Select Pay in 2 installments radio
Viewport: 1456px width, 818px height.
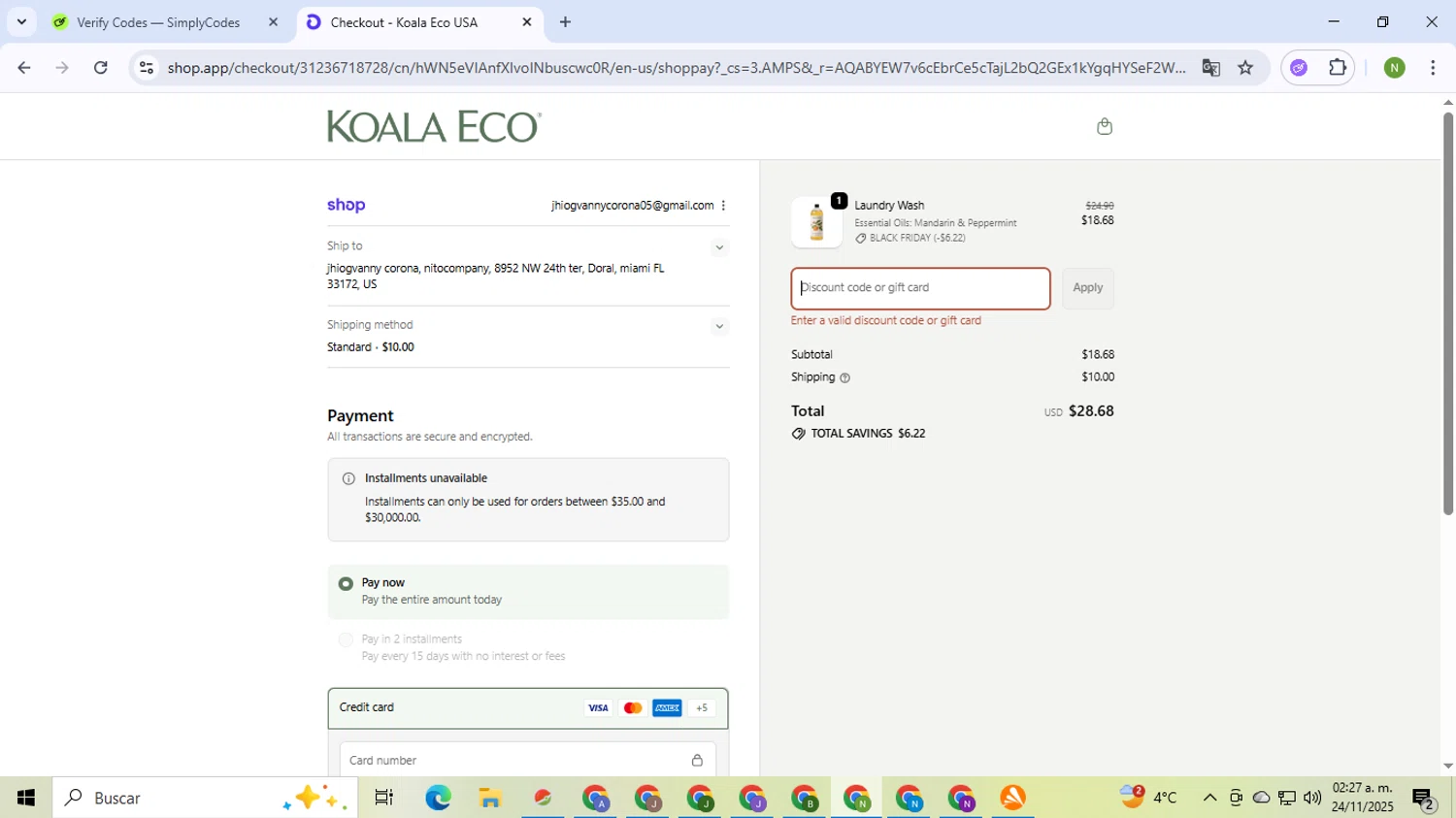point(346,639)
